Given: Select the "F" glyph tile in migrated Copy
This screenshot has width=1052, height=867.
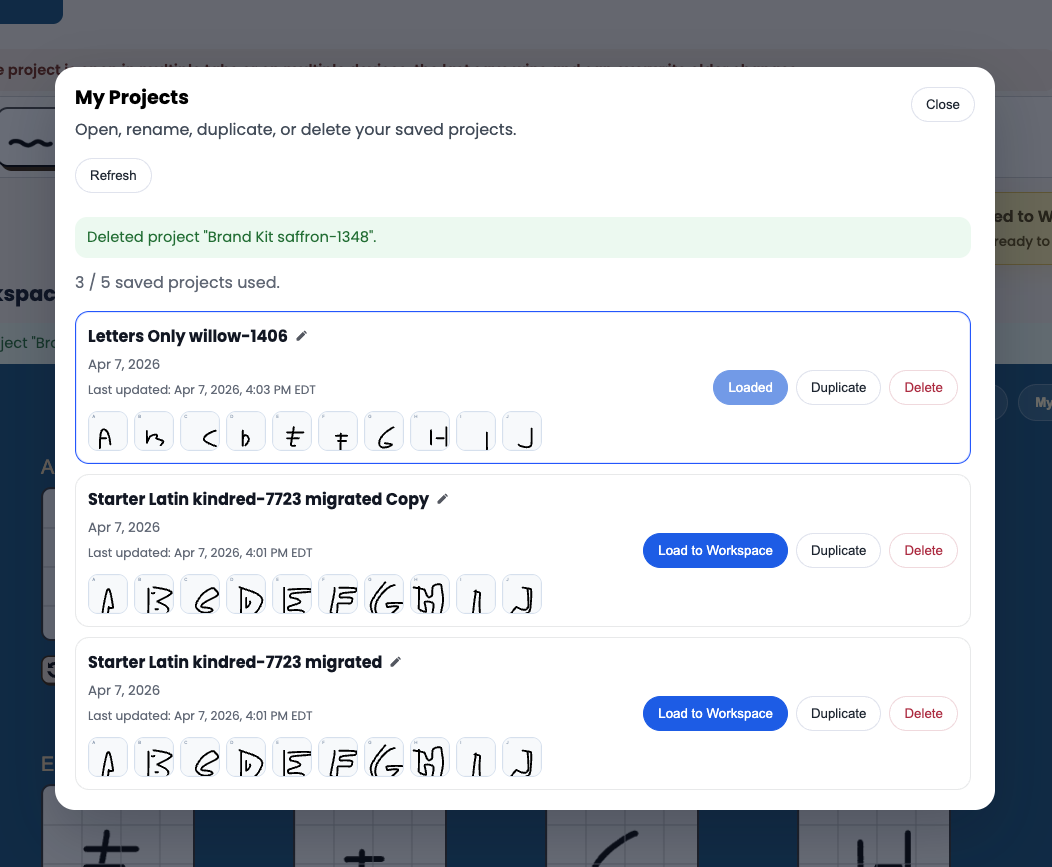Looking at the screenshot, I should [x=338, y=594].
